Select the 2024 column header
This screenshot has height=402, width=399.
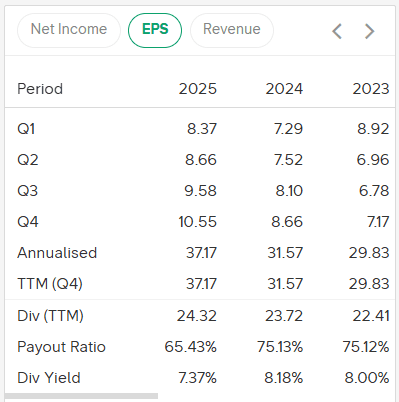tap(284, 89)
